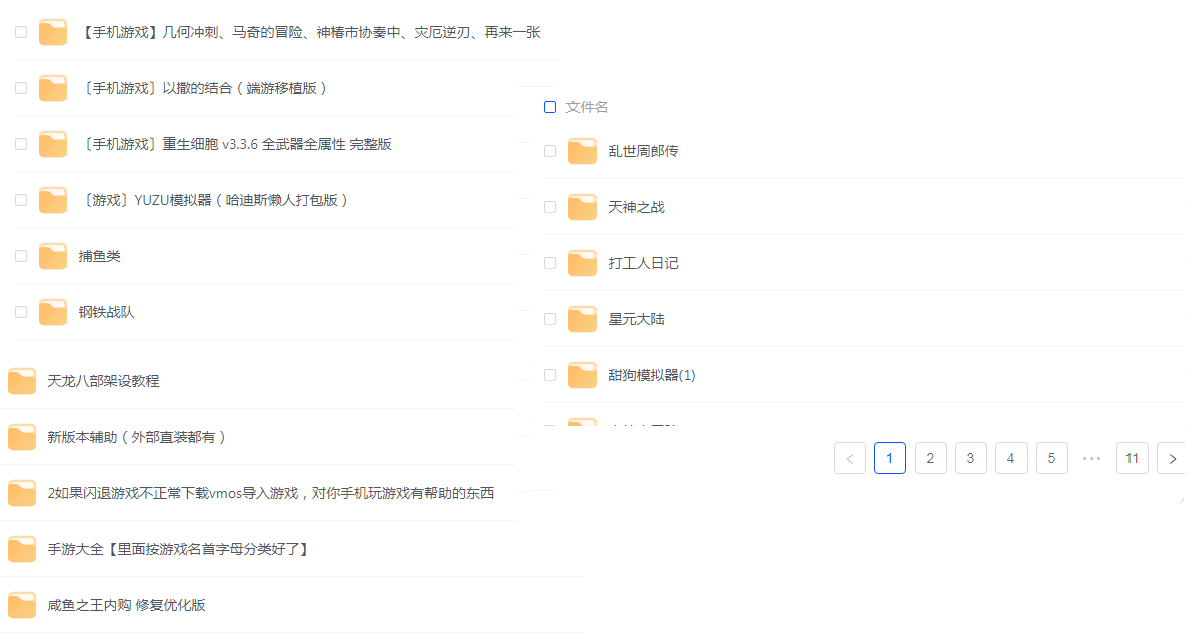The width and height of the screenshot is (1196, 640).
Task: Click folder icon beside 咸鱼之王内购
Action: tap(22, 605)
